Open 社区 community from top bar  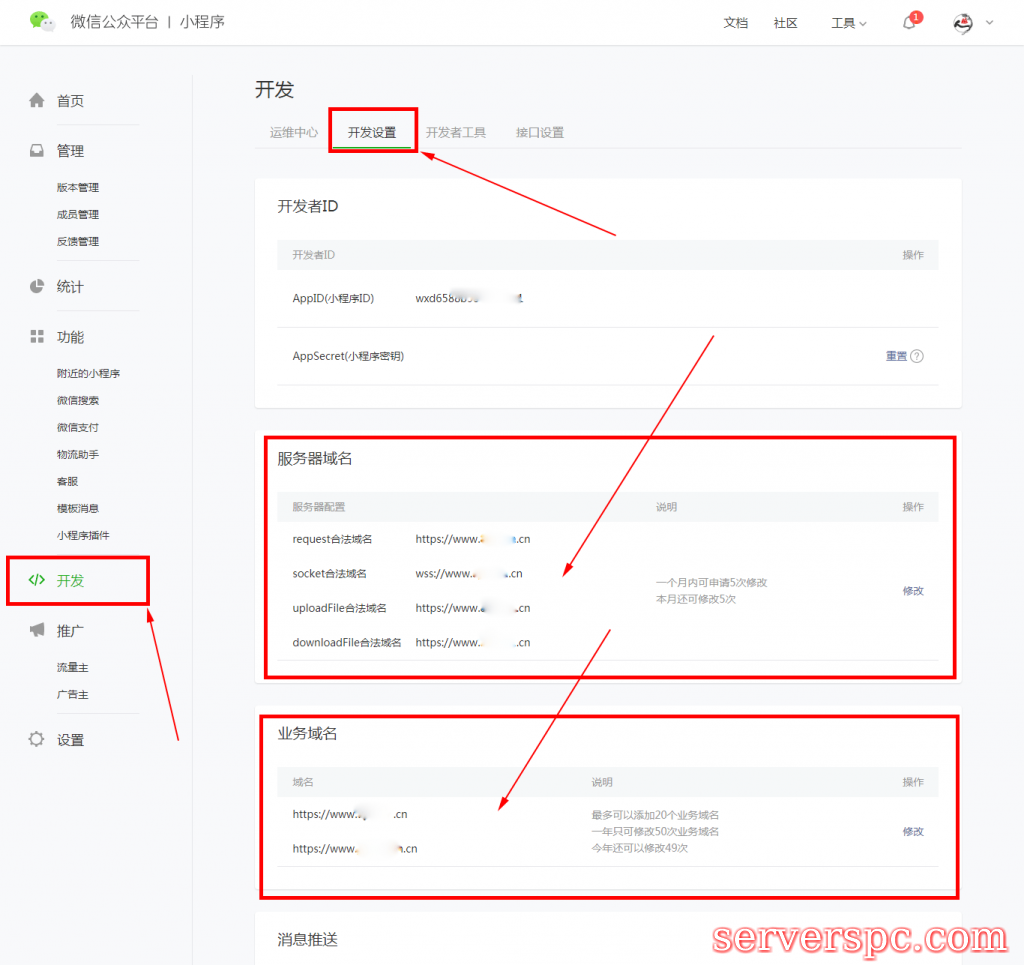coord(786,23)
